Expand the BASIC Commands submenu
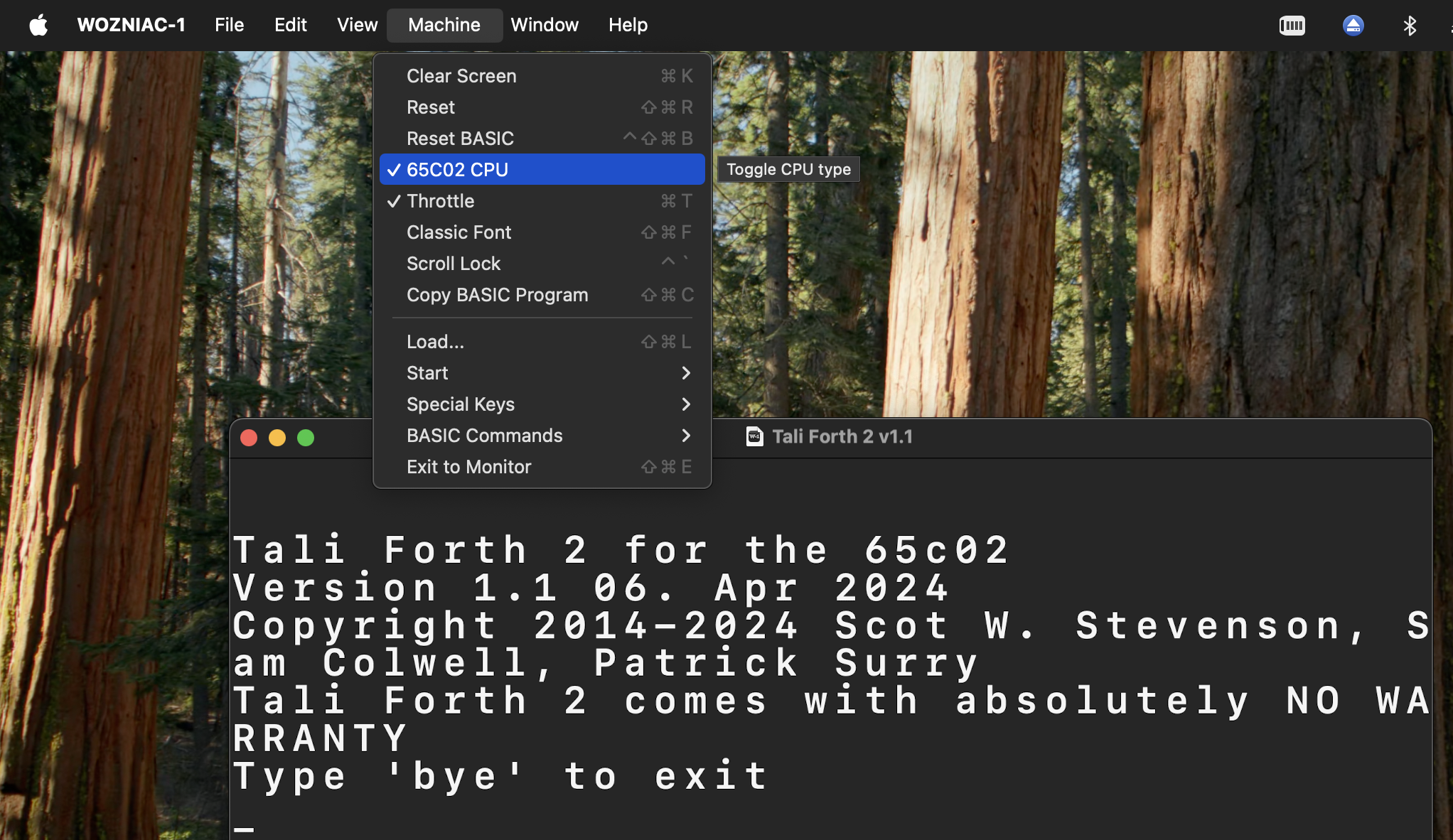 click(x=542, y=436)
